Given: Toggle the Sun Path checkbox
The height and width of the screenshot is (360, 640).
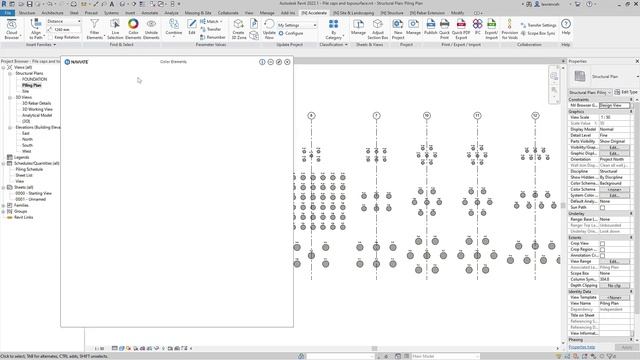Looking at the screenshot, I should 602,208.
